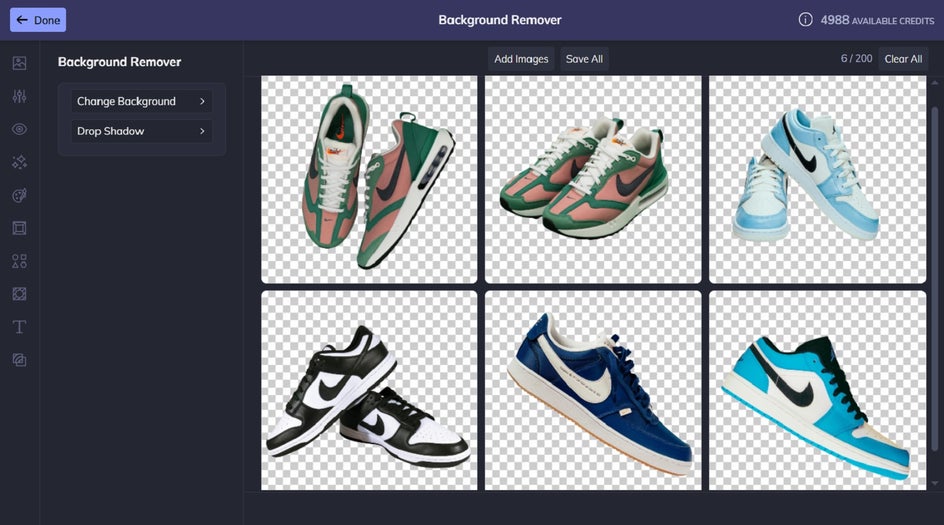Screen dimensions: 944x525
Task: Open the textures sidebar icon
Action: tap(19, 294)
